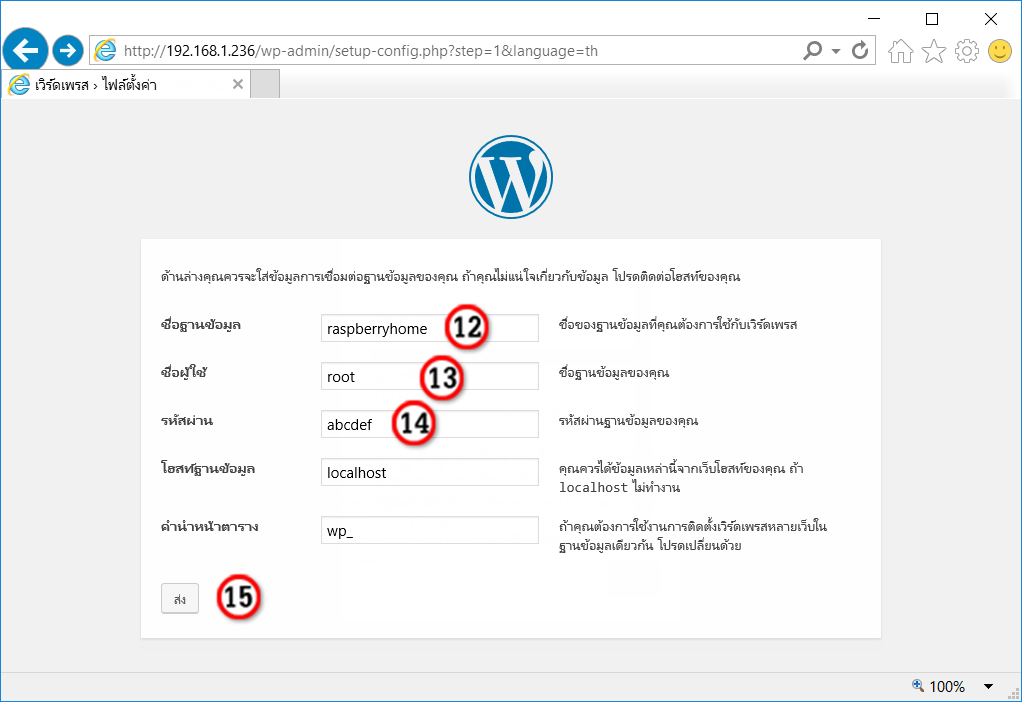Screen dimensions: 1022x702
Task: Open Favorites star icon
Action: (x=933, y=51)
